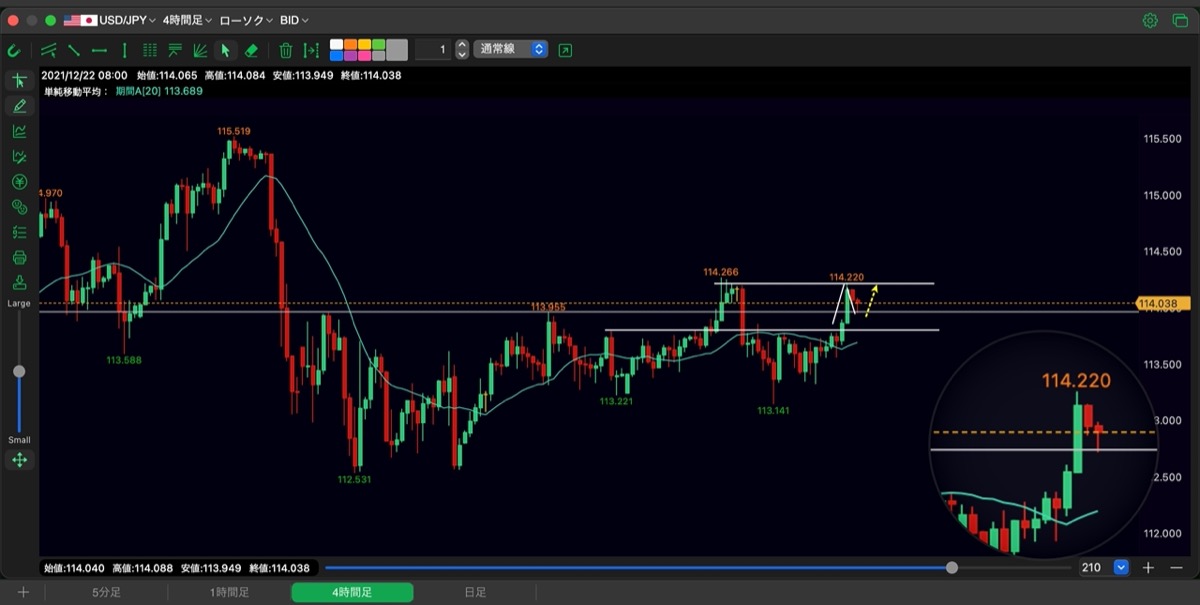Viewport: 1200px width, 605px height.
Task: Pick the vertical line drawing tool
Action: (x=124, y=49)
